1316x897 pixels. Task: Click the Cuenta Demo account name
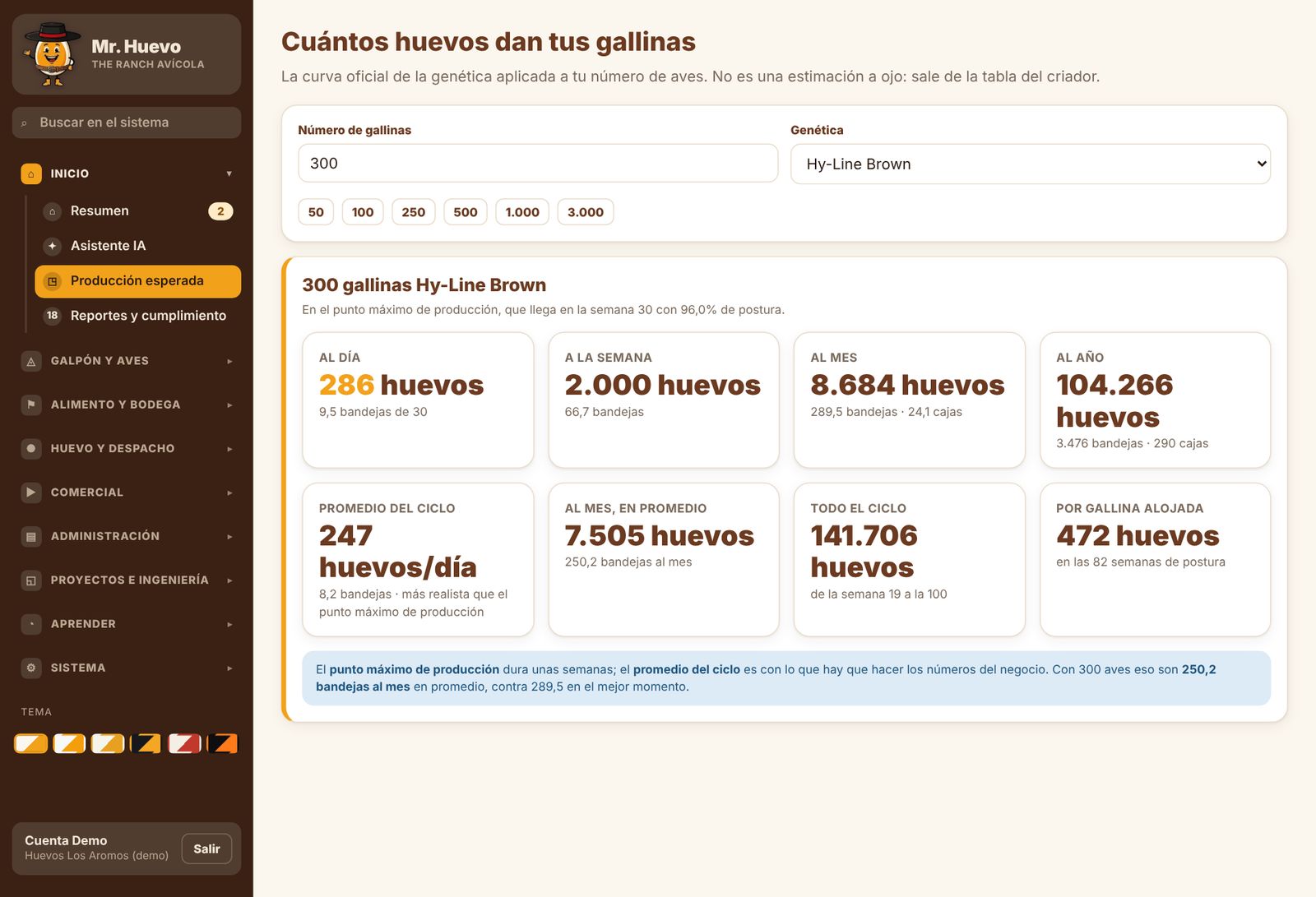tap(66, 840)
